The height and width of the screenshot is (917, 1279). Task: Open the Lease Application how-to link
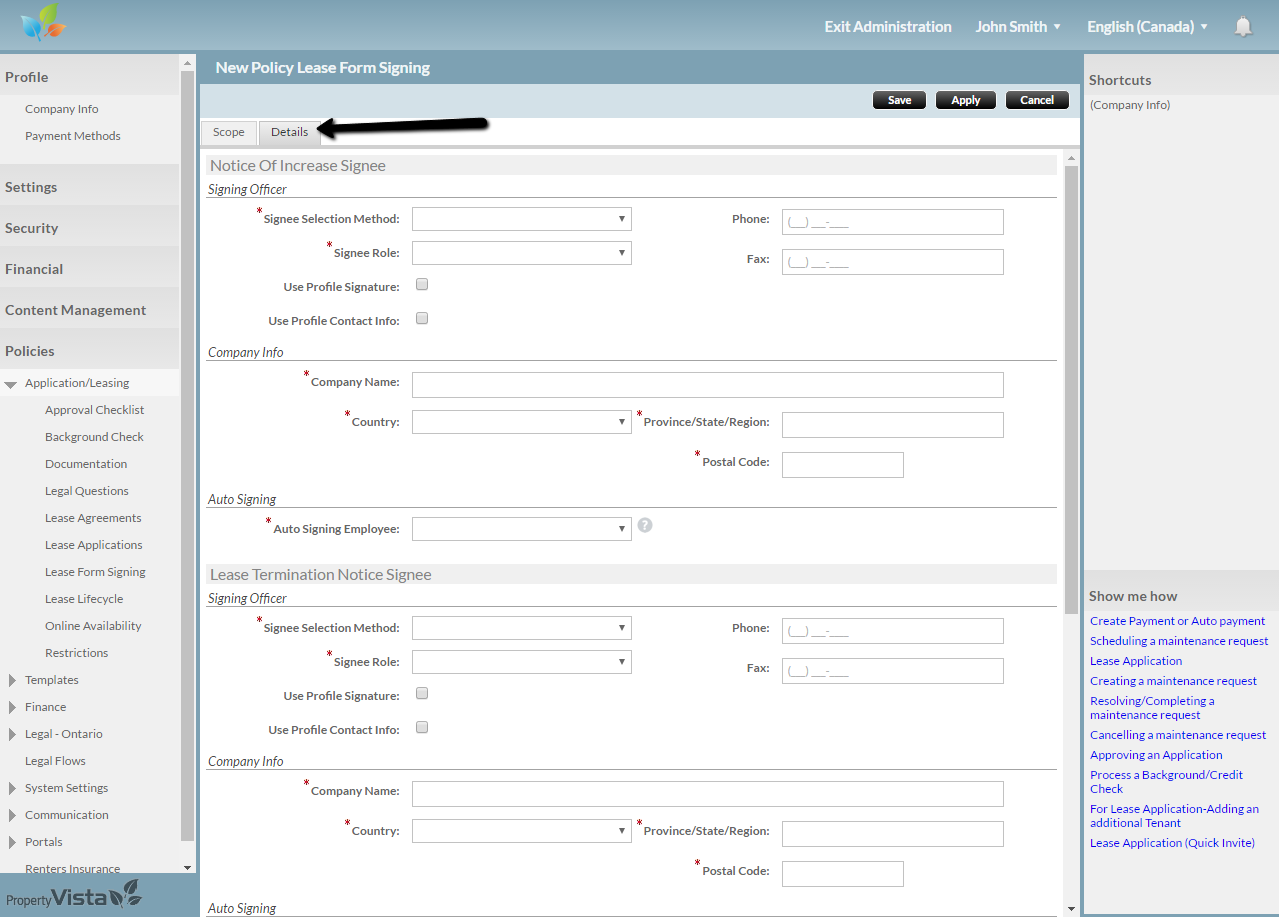pyautogui.click(x=1136, y=661)
